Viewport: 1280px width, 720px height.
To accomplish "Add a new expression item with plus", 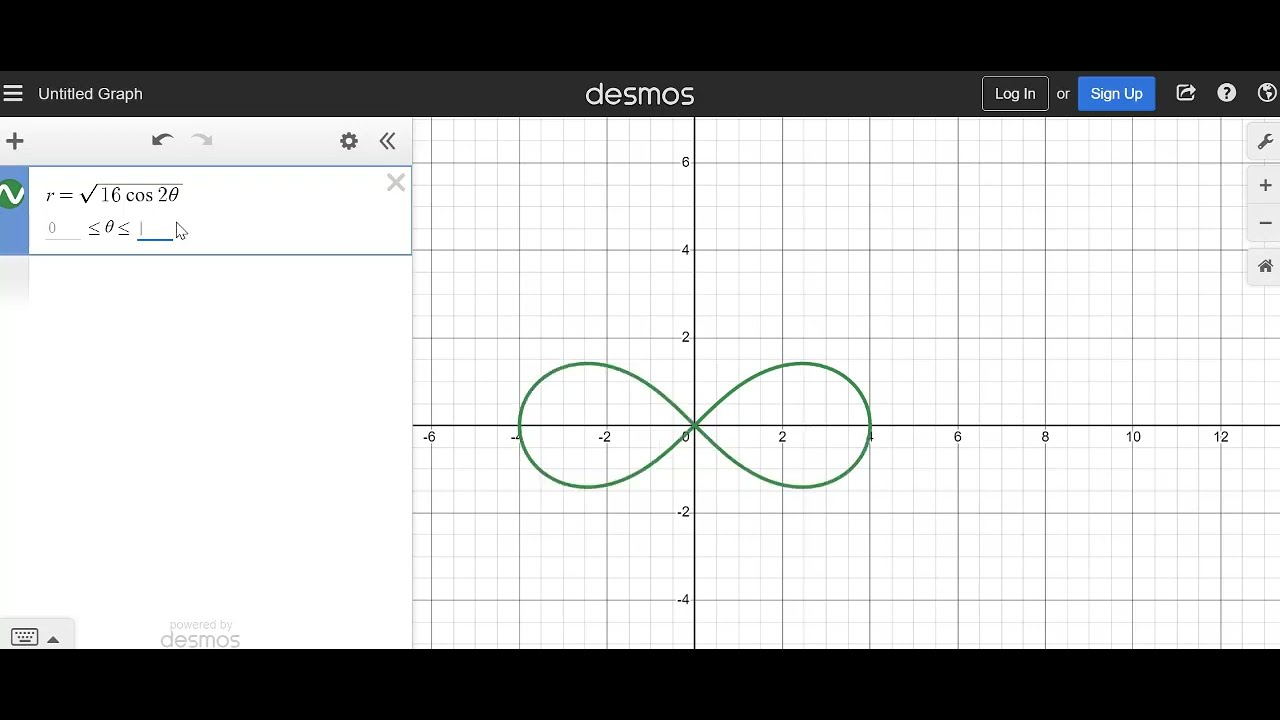I will 15,141.
